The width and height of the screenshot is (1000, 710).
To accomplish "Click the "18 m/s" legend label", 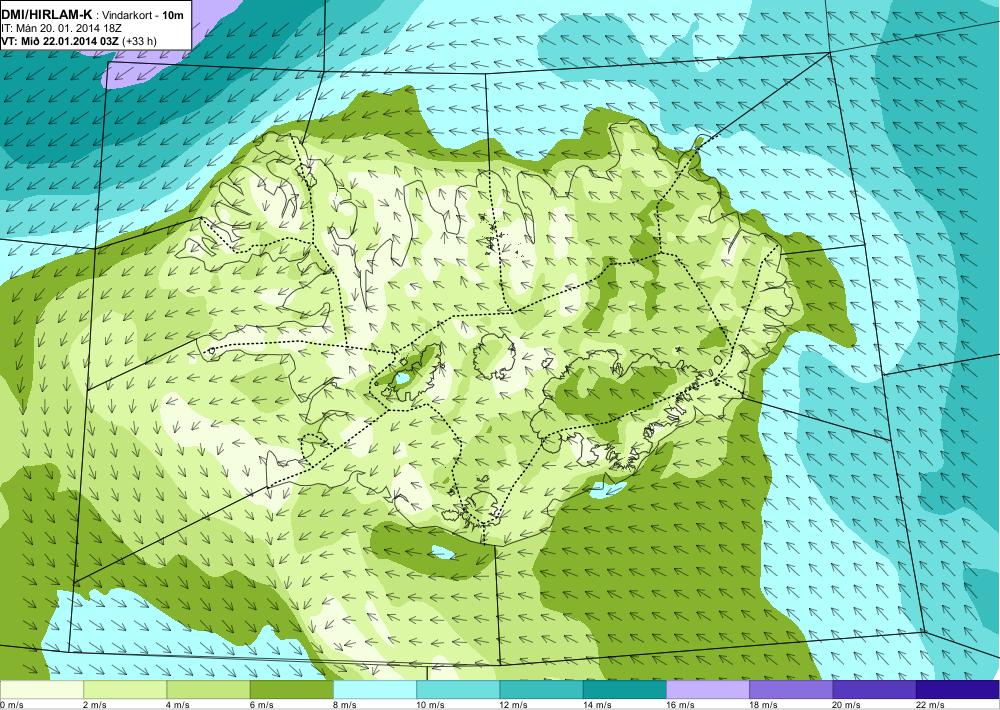I will tap(763, 705).
